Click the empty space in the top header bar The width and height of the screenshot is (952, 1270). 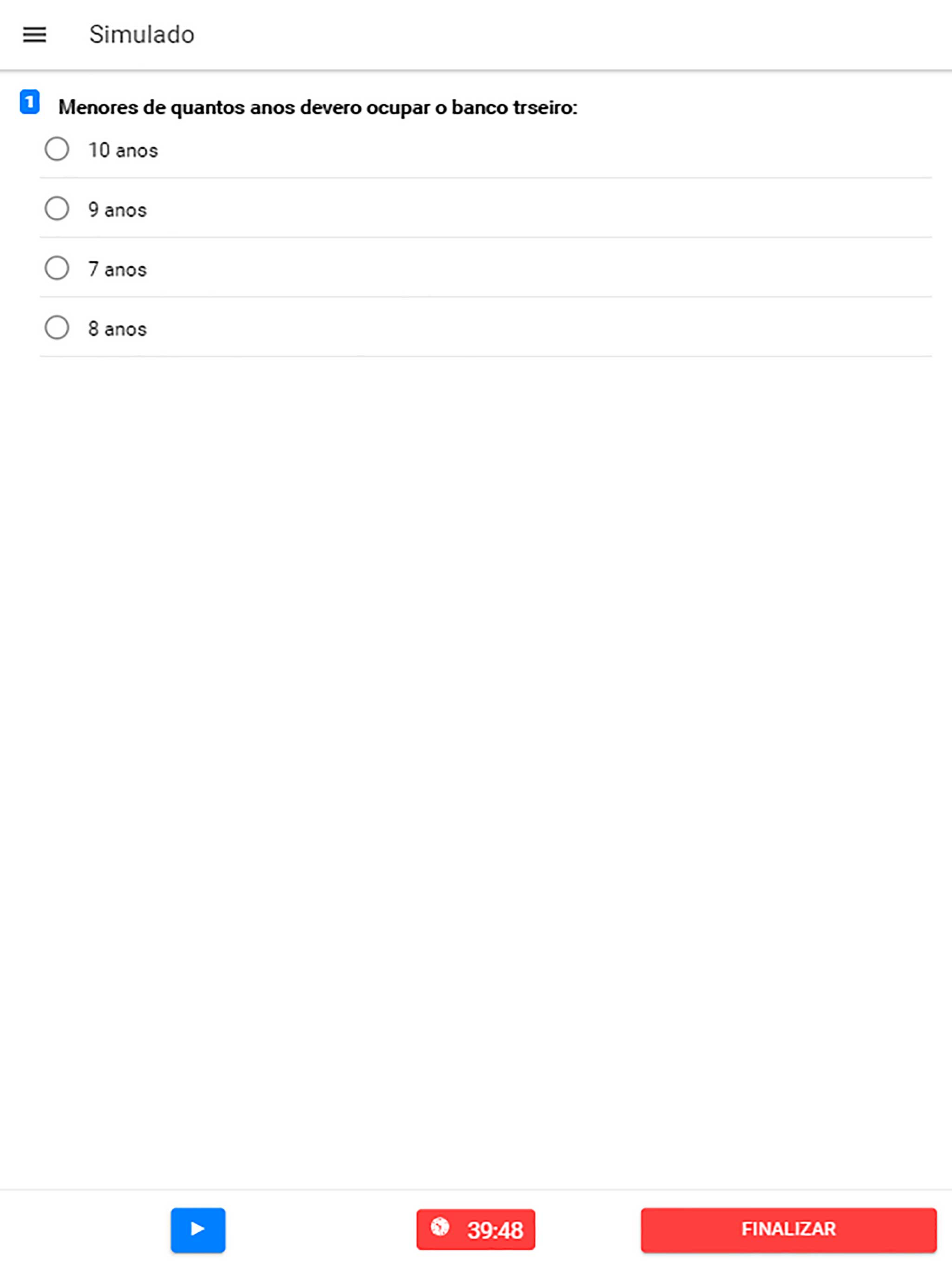click(574, 34)
